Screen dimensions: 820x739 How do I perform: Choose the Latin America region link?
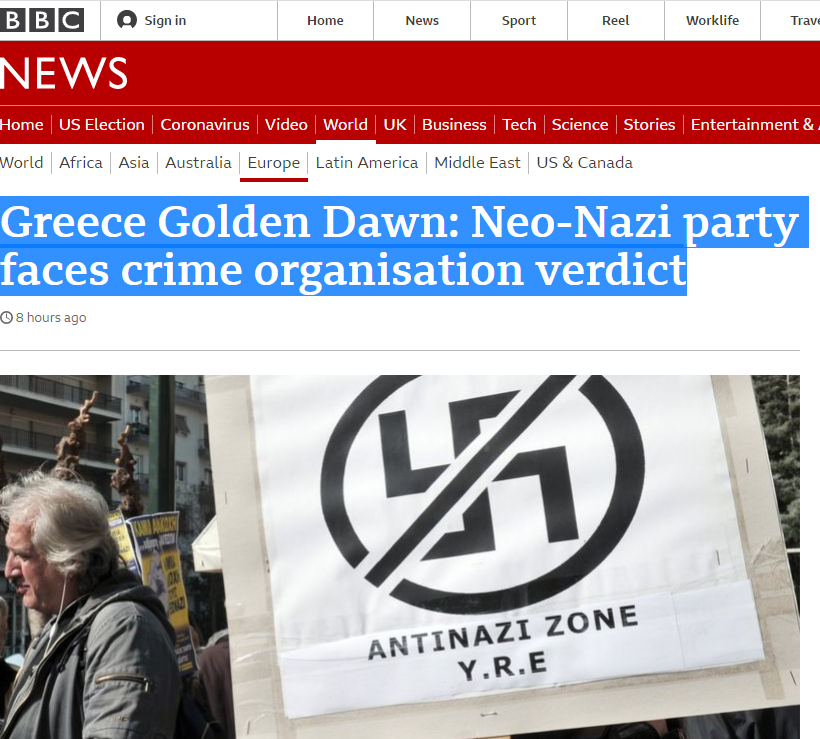(367, 163)
